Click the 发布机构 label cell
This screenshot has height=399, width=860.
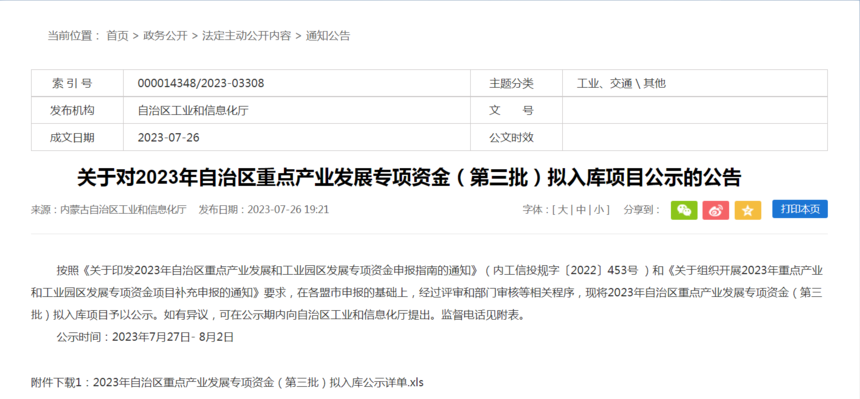tap(77, 110)
